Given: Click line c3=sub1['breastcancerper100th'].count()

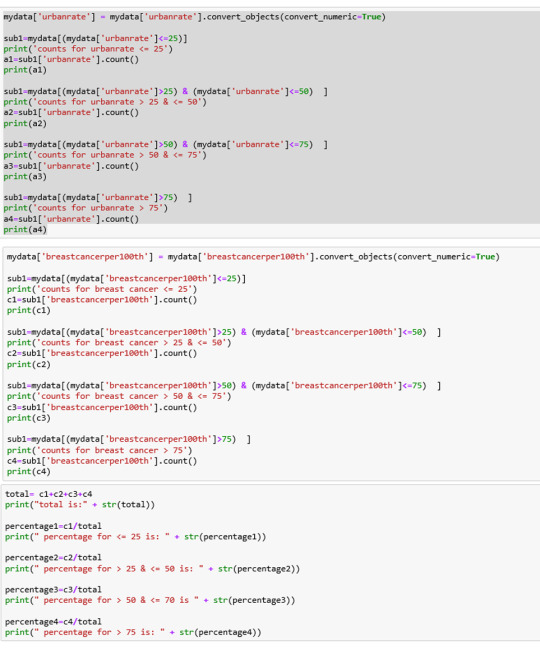Looking at the screenshot, I should coord(102,407).
